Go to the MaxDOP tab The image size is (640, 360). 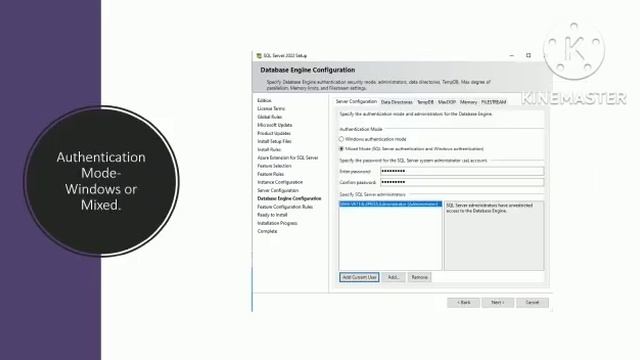pyautogui.click(x=447, y=102)
